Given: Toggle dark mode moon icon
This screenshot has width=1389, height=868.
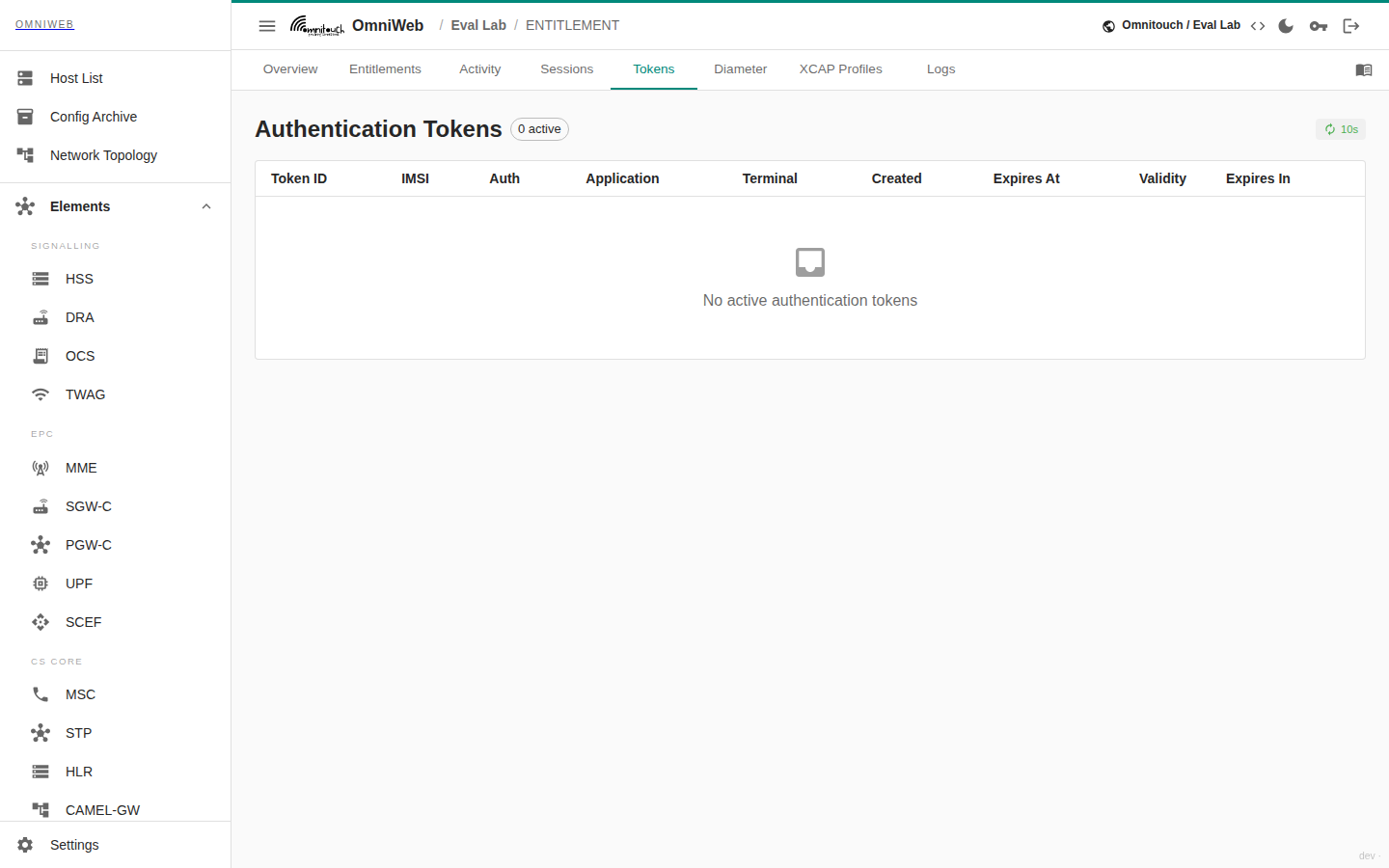Looking at the screenshot, I should coord(1286,26).
